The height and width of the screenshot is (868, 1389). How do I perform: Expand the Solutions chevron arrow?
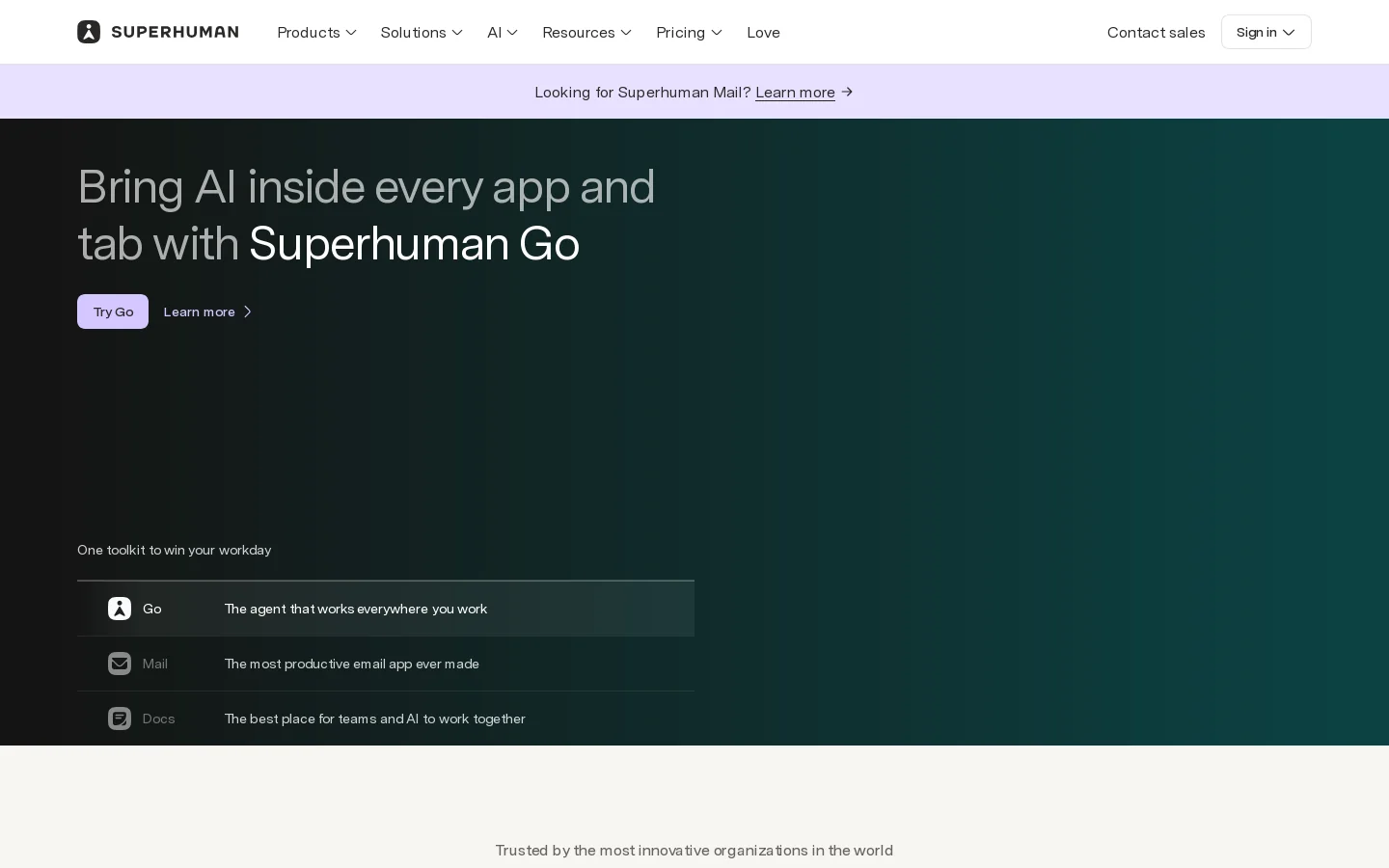click(457, 33)
